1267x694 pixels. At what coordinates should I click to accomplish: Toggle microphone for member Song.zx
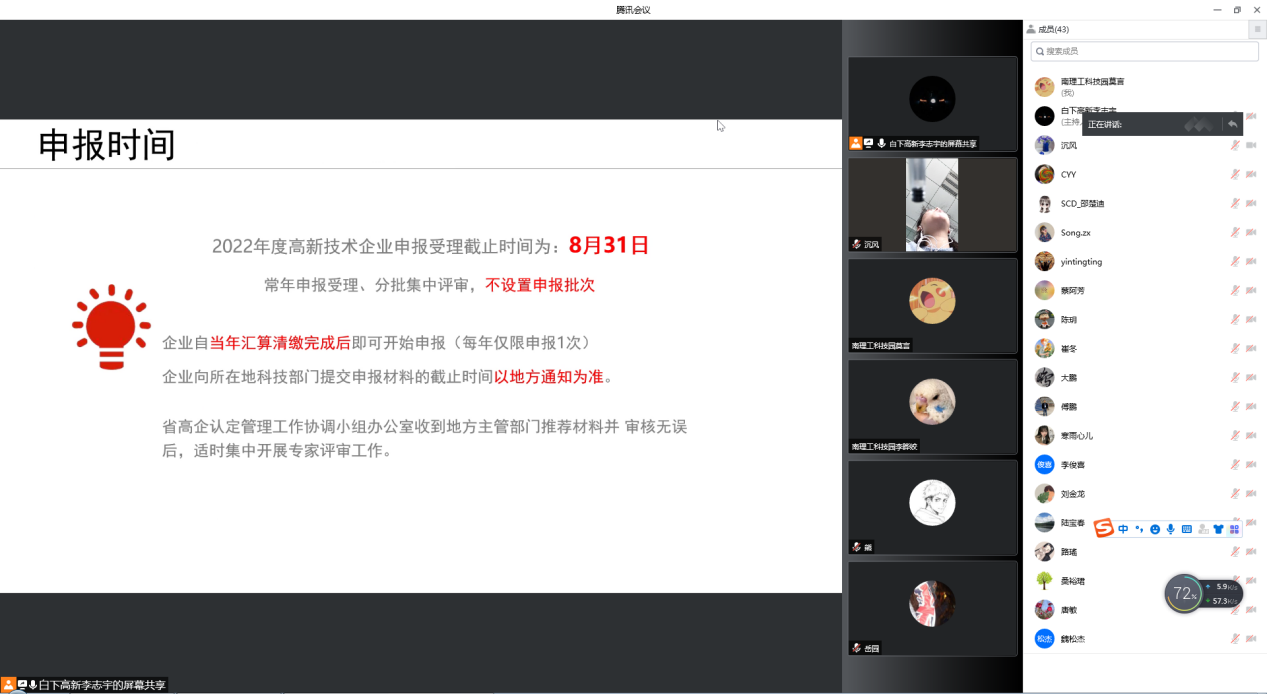1235,233
